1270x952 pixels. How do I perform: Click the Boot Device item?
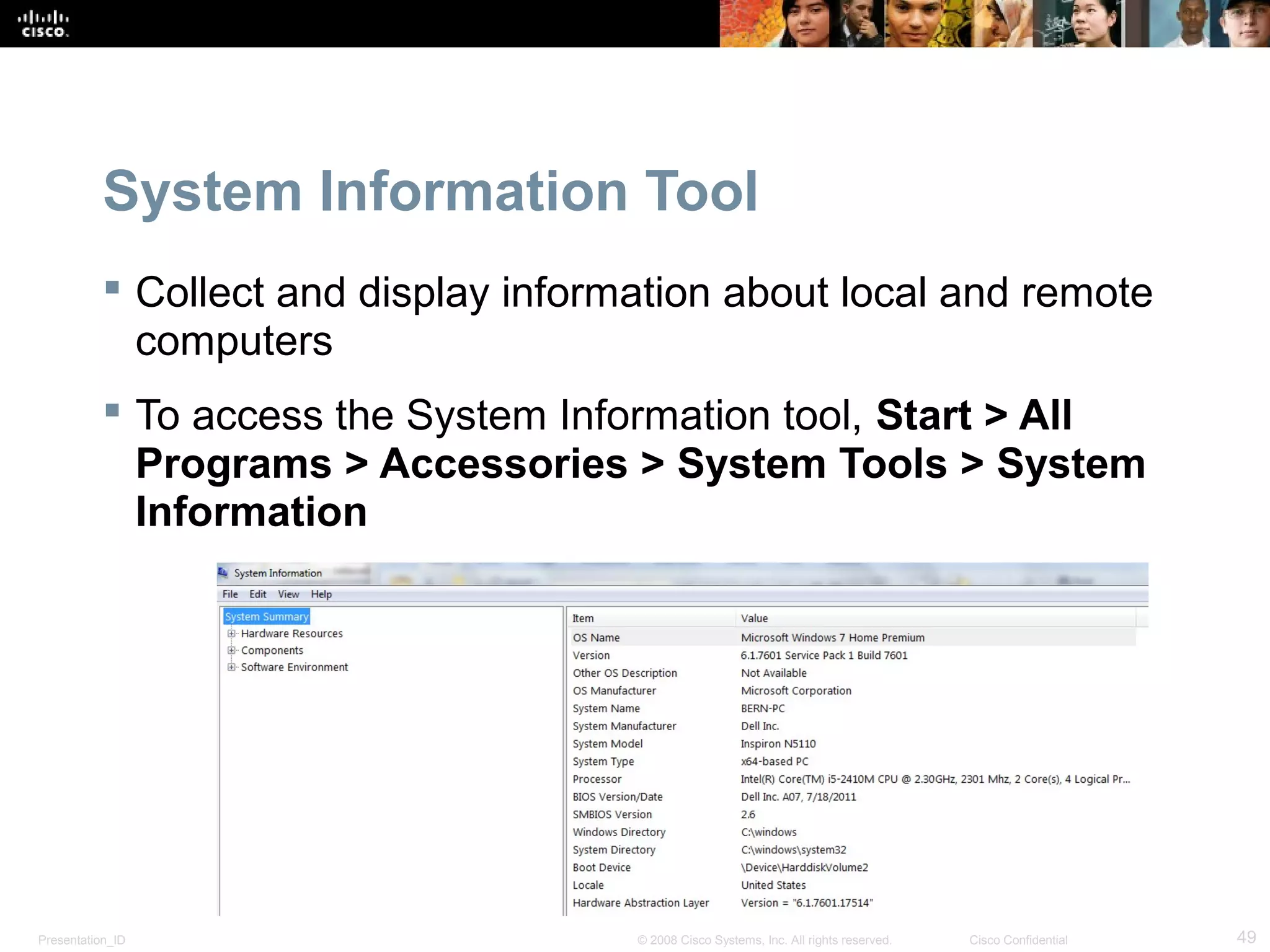click(602, 867)
